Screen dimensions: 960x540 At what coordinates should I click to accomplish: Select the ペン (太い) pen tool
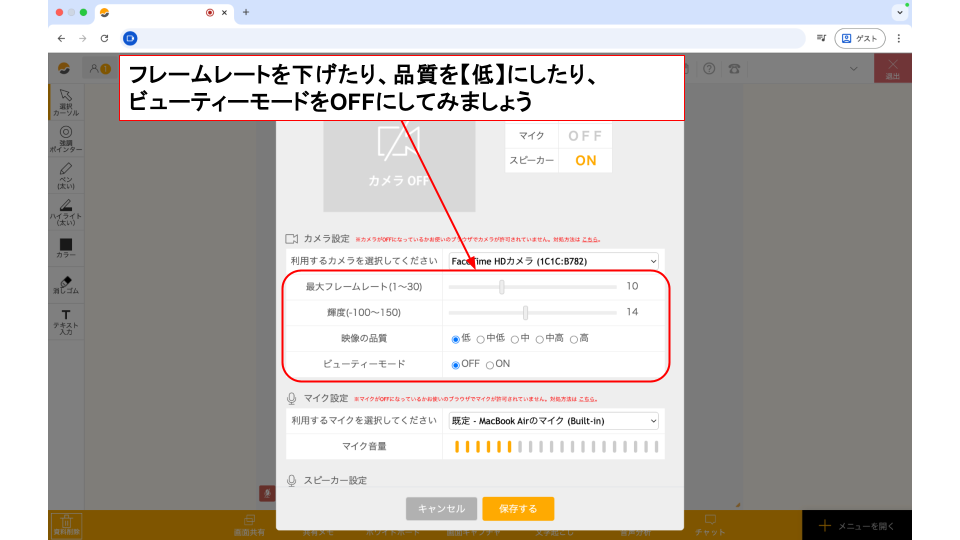(65, 174)
